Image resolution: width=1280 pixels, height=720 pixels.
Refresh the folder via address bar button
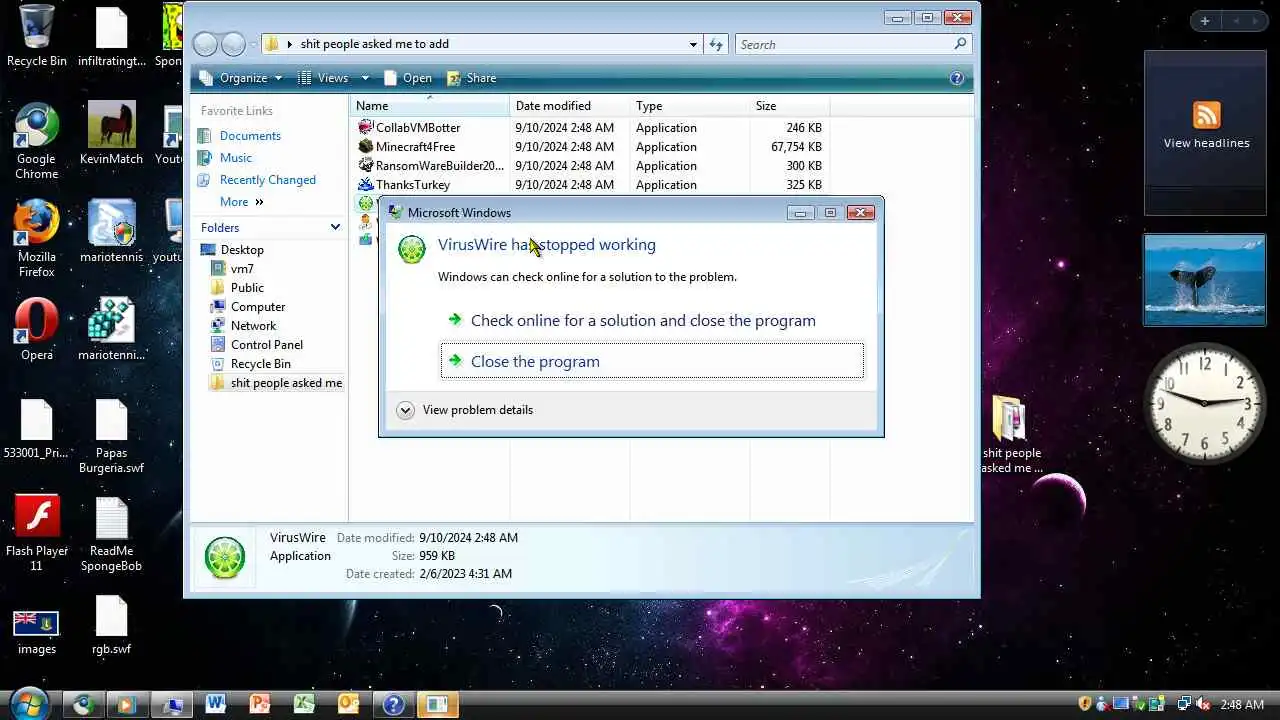coord(716,44)
